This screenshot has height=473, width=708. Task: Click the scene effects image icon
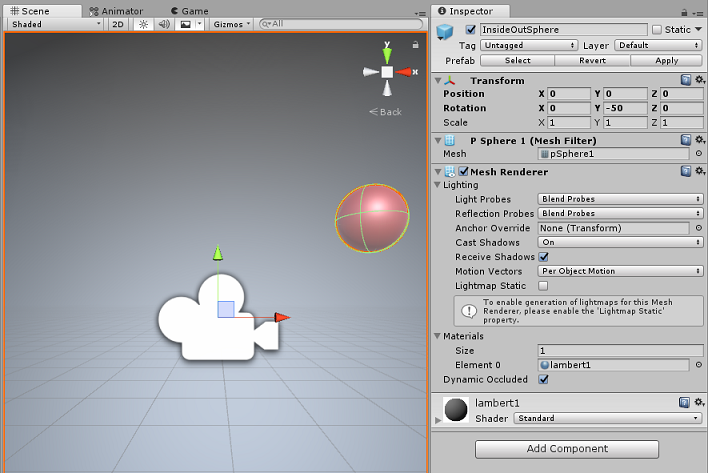pos(185,24)
